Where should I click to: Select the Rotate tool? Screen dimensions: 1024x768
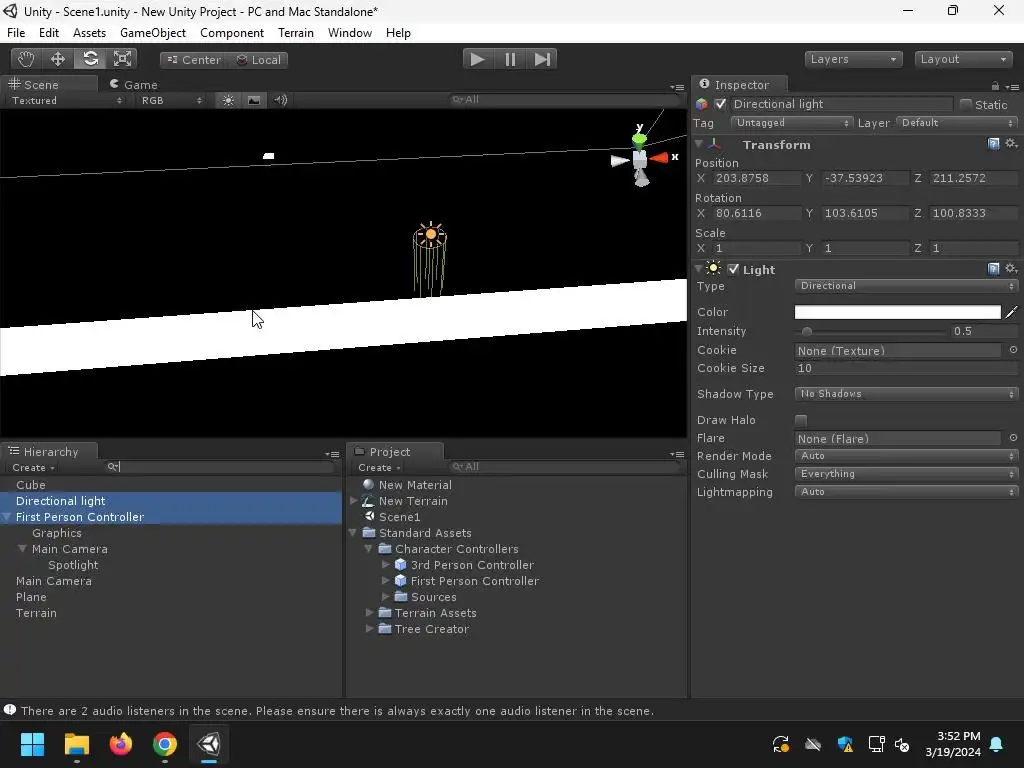pos(90,59)
